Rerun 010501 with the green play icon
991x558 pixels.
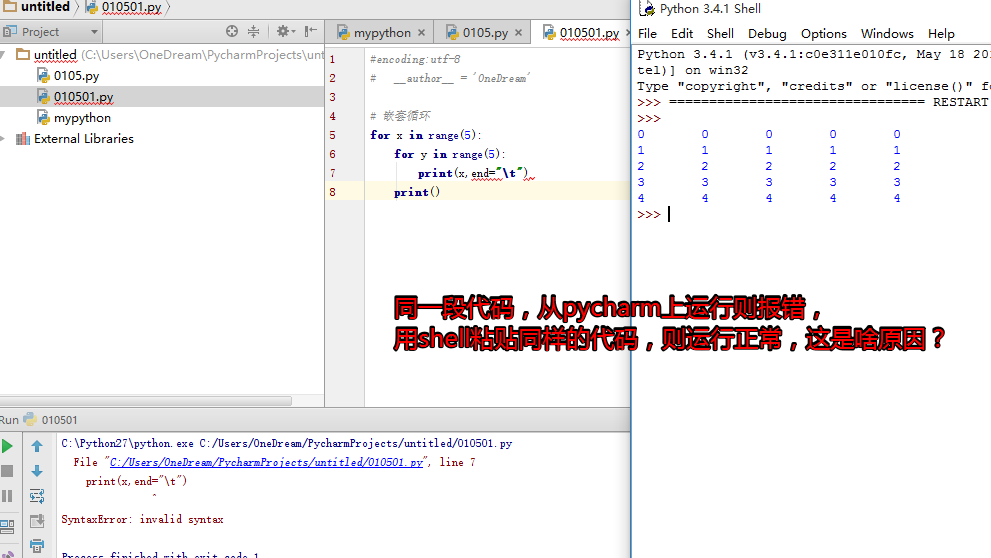coord(8,446)
